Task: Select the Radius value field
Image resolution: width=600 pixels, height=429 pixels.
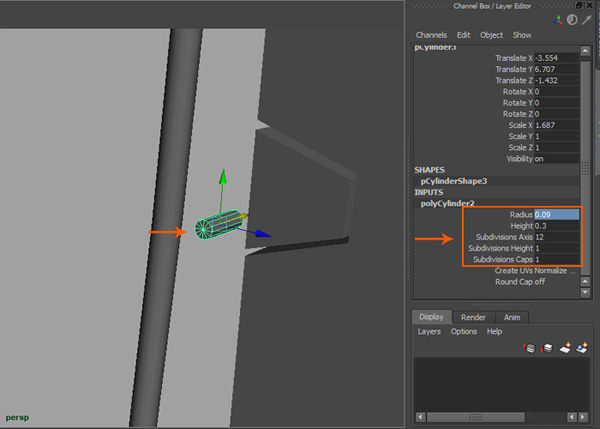Action: pyautogui.click(x=556, y=214)
